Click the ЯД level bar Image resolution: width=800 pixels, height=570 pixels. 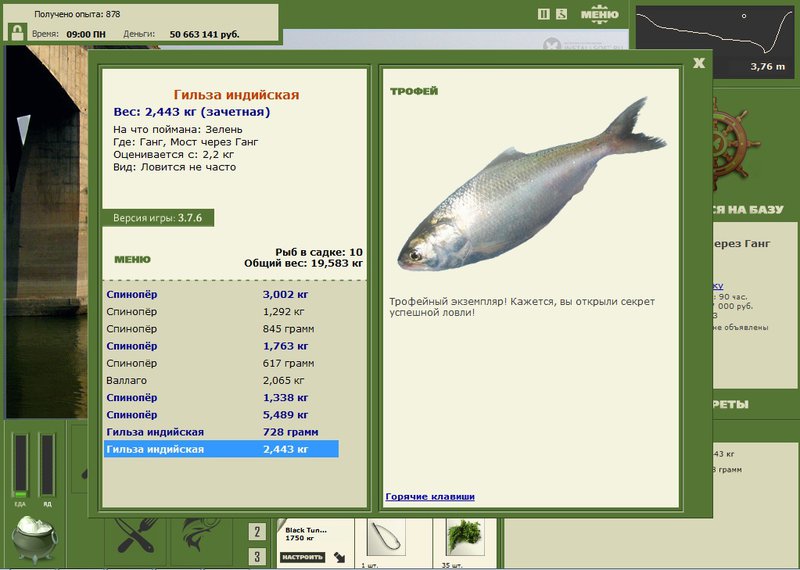(x=47, y=465)
